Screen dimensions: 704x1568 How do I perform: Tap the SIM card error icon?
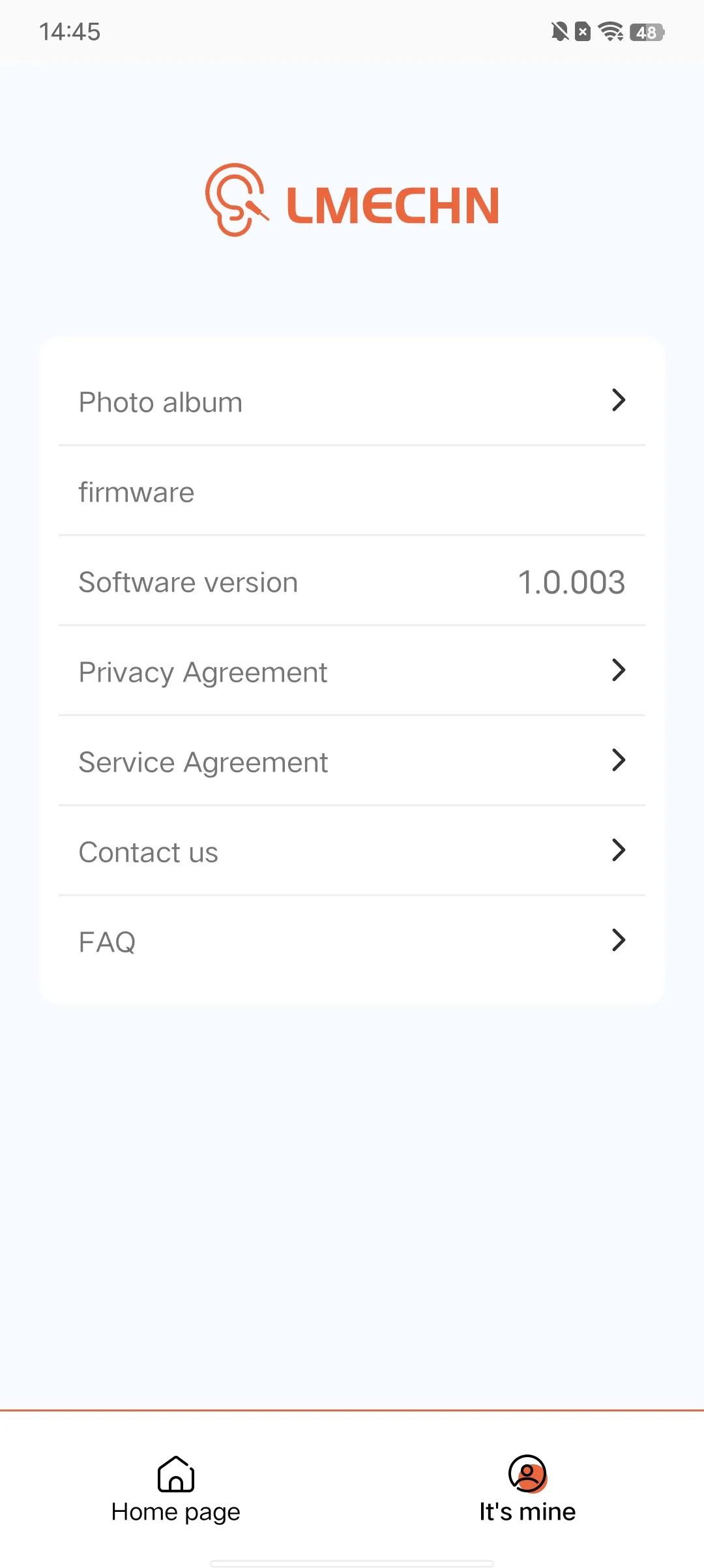tap(583, 31)
